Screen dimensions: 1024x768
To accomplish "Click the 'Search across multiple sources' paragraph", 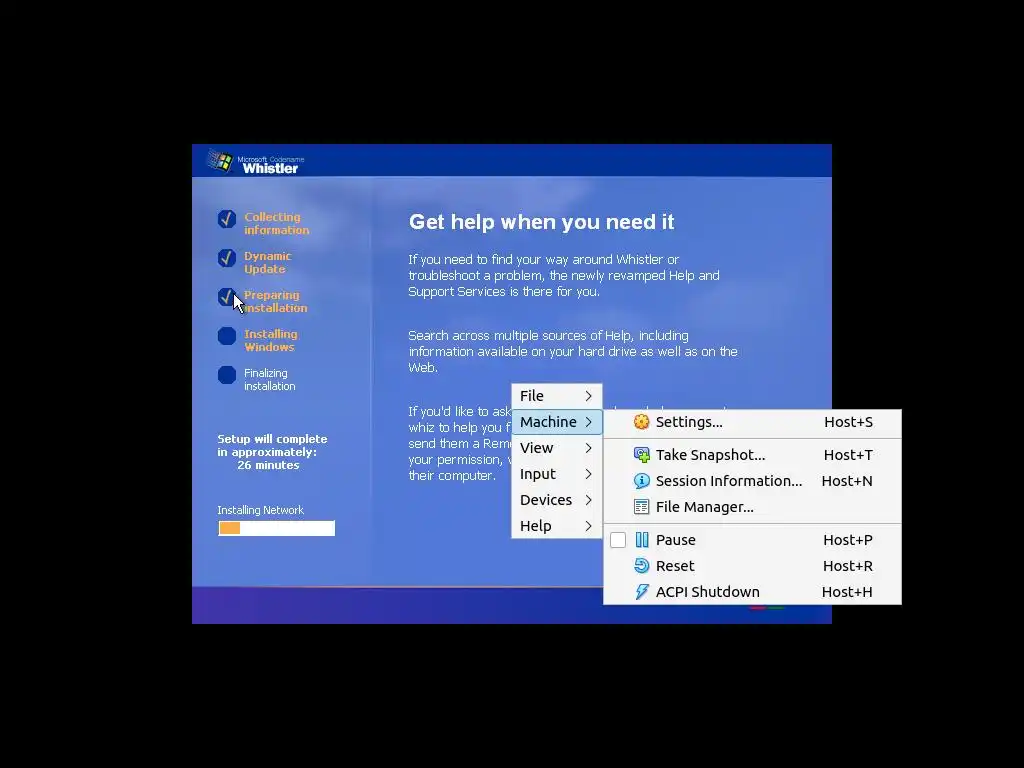I will tap(573, 351).
